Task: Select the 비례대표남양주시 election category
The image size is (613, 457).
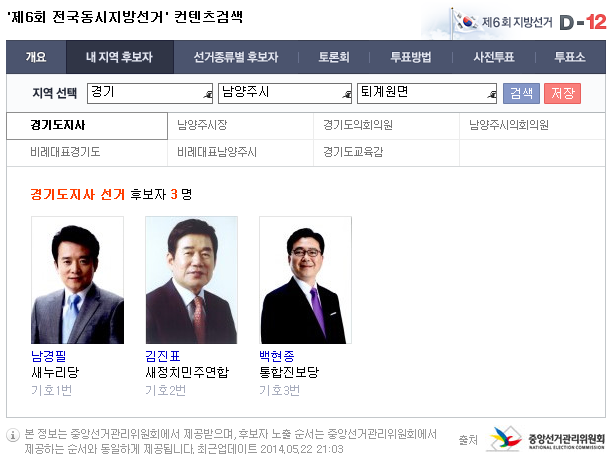Action: [240, 152]
